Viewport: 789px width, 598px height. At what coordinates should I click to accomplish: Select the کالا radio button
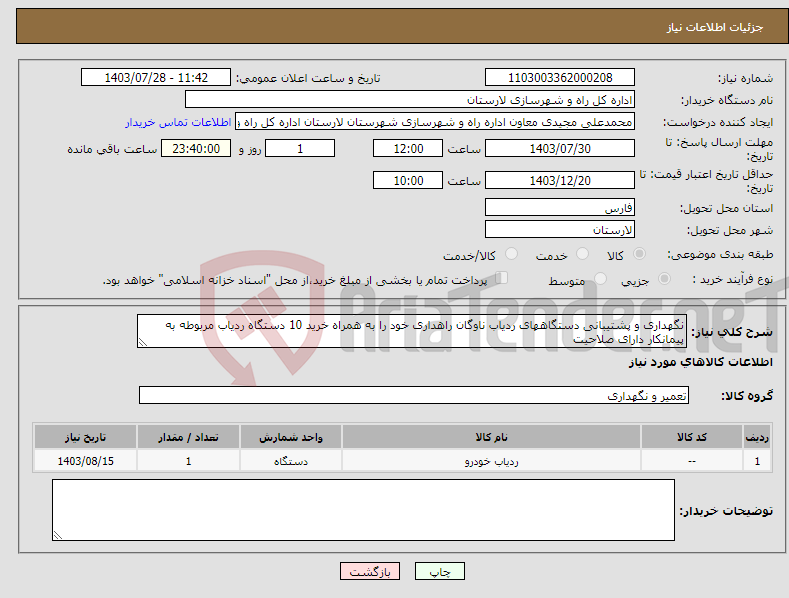click(x=640, y=254)
